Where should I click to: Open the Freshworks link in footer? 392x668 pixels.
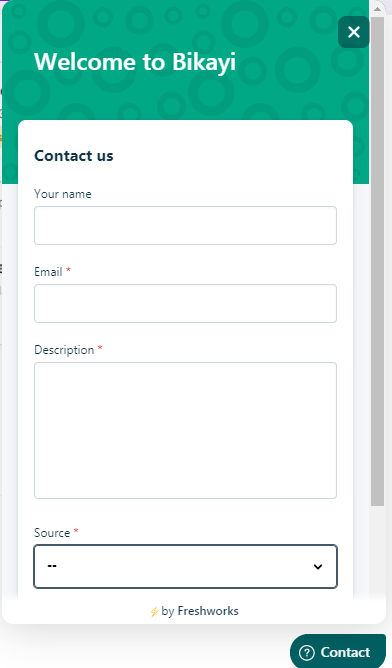[208, 611]
